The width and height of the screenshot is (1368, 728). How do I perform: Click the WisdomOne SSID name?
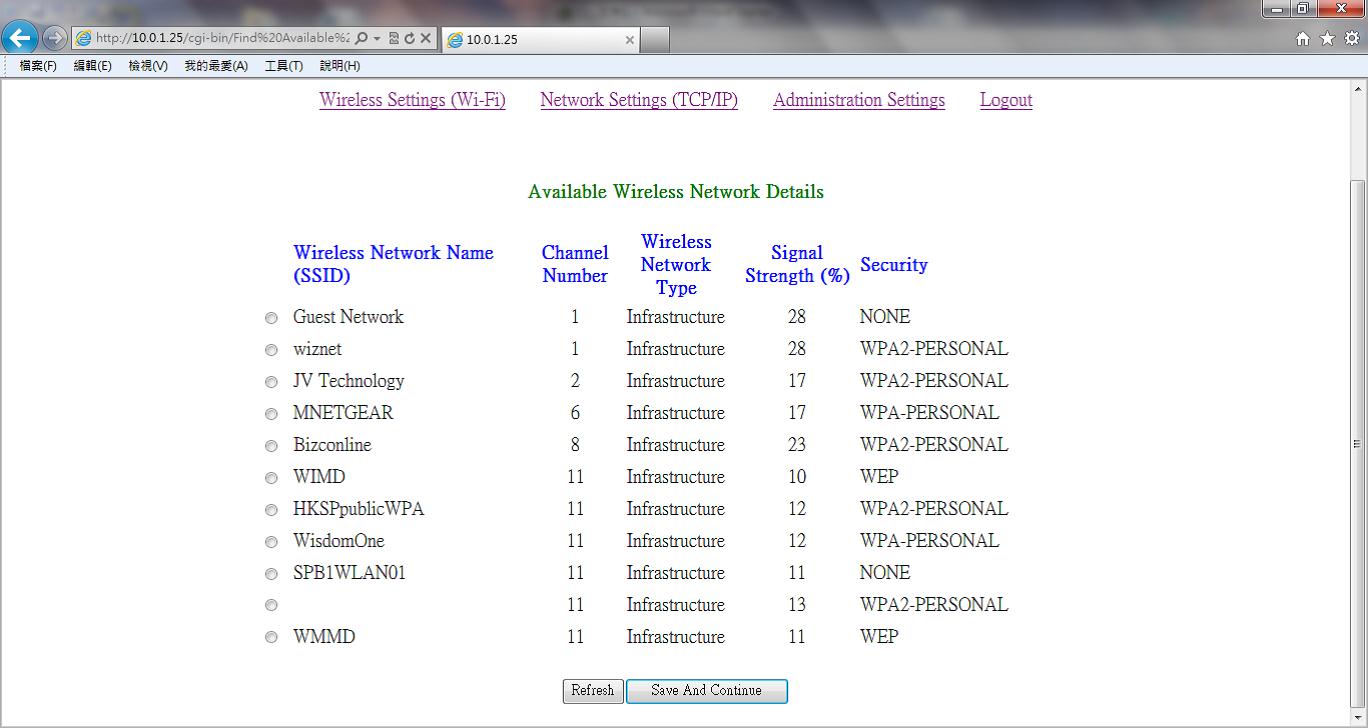tap(339, 541)
